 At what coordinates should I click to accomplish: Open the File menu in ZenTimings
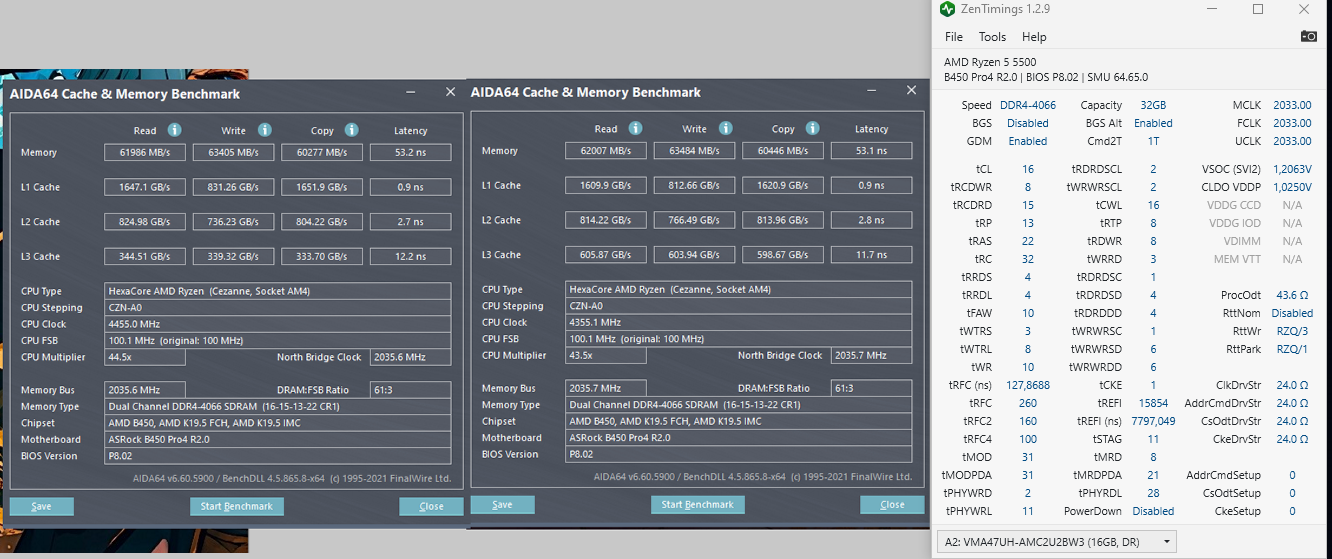tap(954, 37)
